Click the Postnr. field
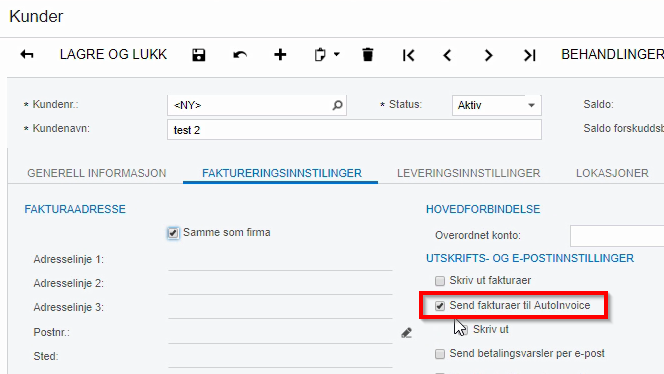 click(x=280, y=332)
